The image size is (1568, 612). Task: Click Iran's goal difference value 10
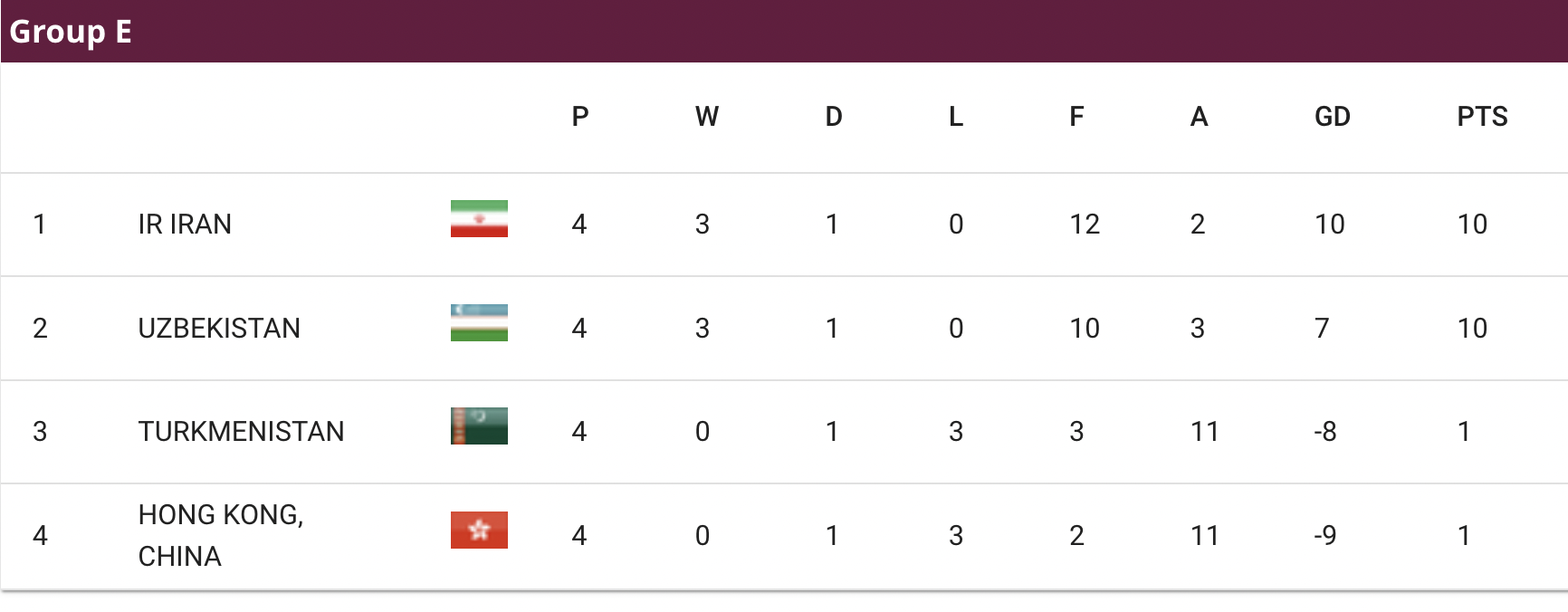[x=1329, y=224]
